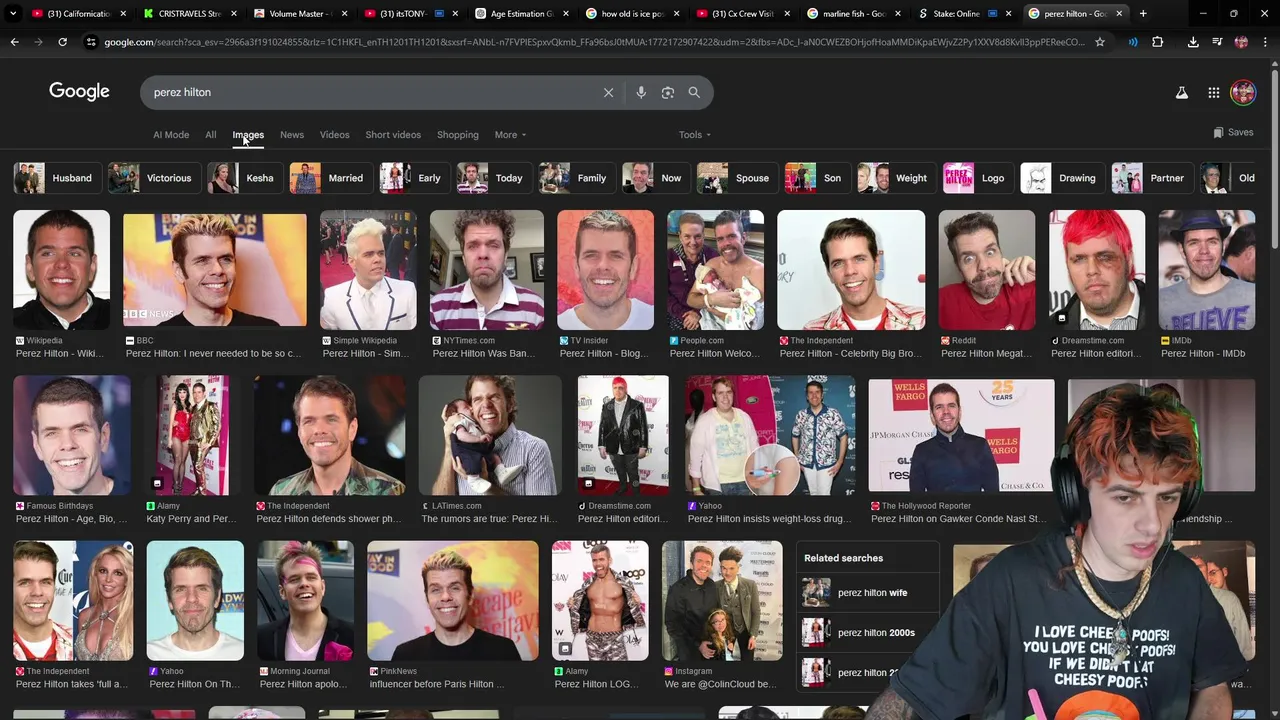1280x720 pixels.
Task: Open the media control toolbar icon
Action: coord(1217,42)
